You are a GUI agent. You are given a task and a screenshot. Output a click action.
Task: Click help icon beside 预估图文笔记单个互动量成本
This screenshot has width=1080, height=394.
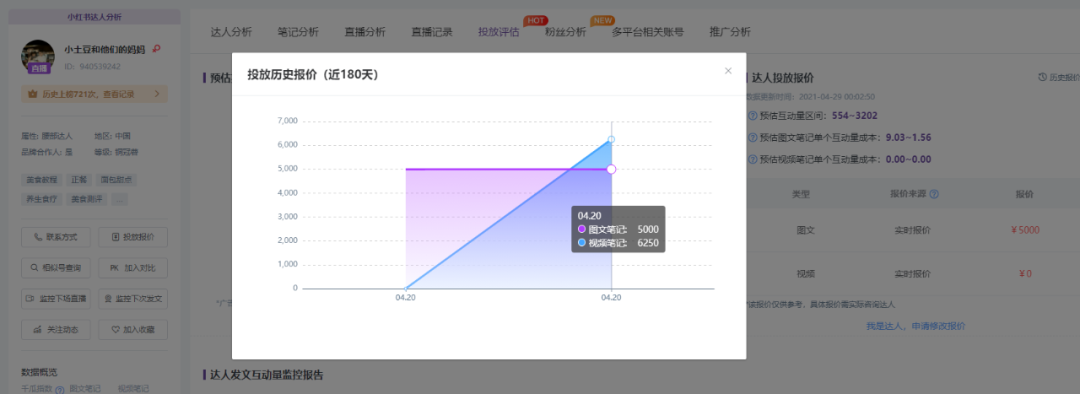[753, 138]
